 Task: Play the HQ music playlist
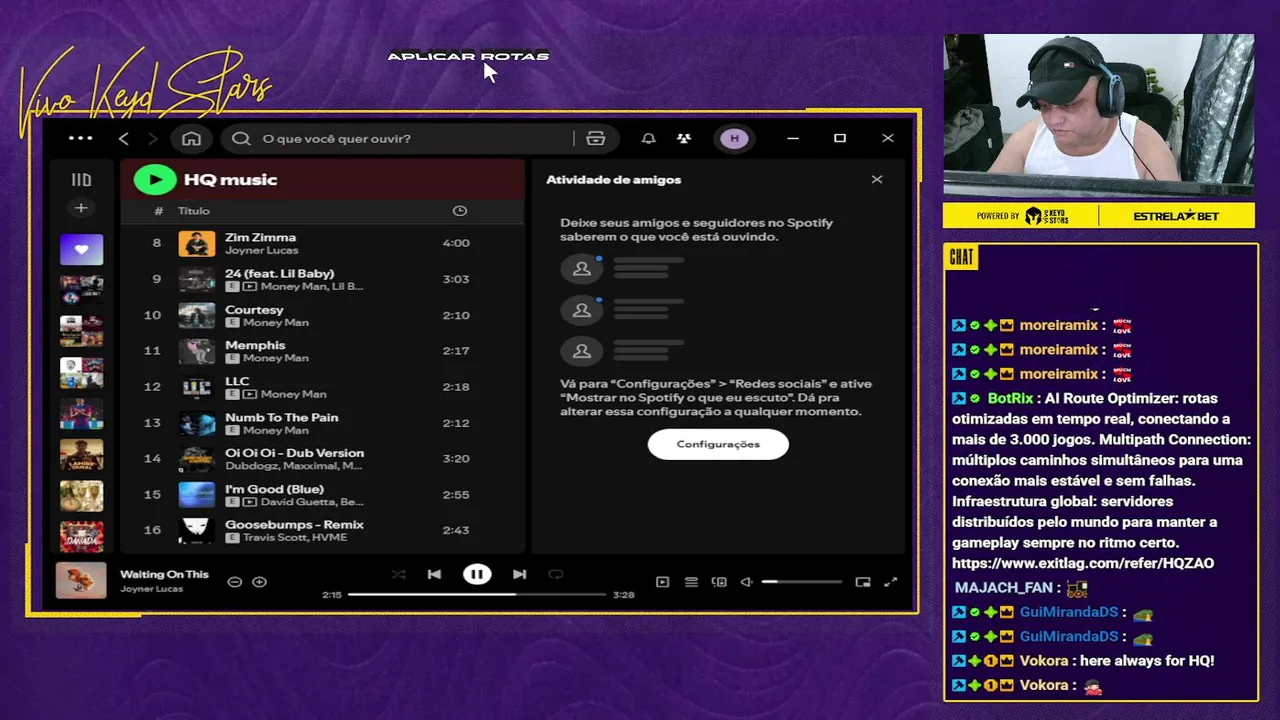[155, 179]
